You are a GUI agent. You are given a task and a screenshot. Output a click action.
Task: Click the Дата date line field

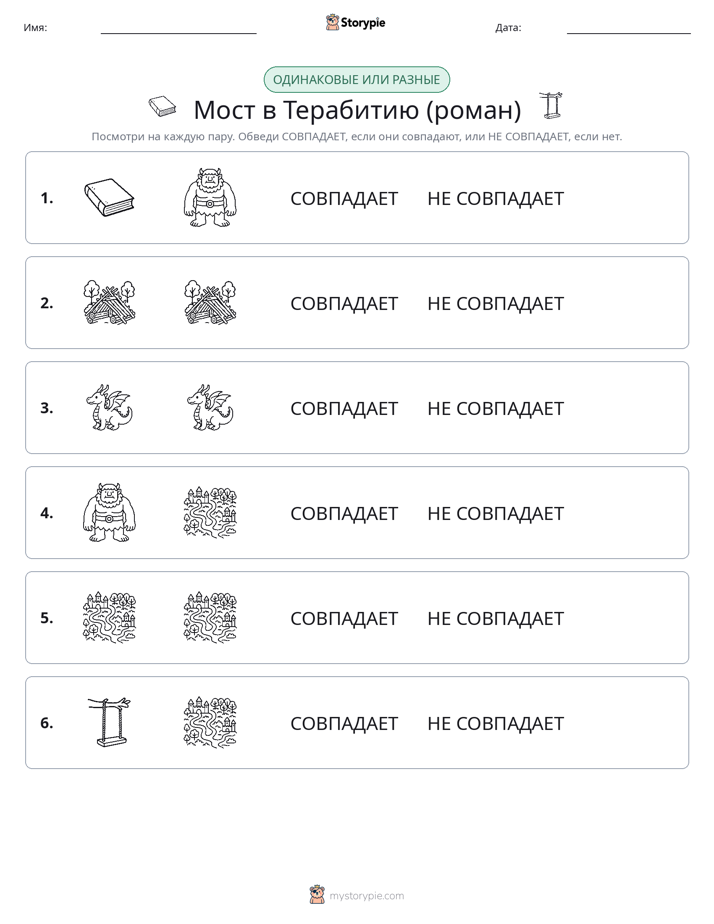(629, 28)
